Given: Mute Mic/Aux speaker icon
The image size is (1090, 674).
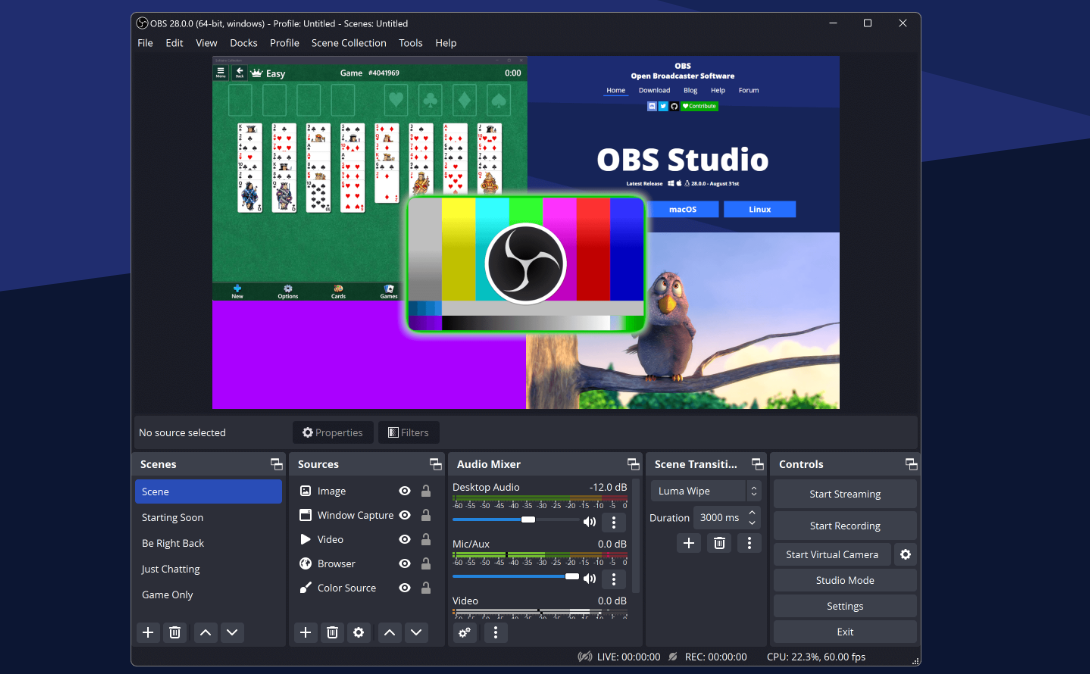Looking at the screenshot, I should (589, 578).
